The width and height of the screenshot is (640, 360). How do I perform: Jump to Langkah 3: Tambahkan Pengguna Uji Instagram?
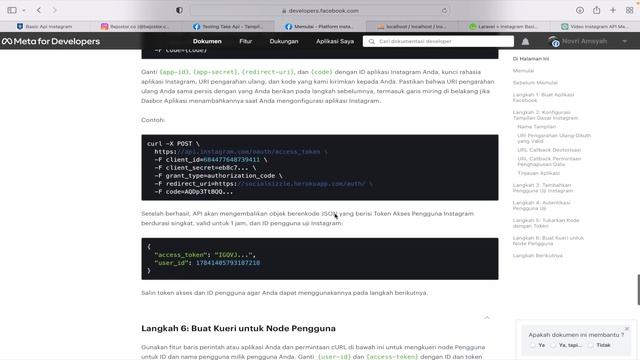(x=543, y=188)
